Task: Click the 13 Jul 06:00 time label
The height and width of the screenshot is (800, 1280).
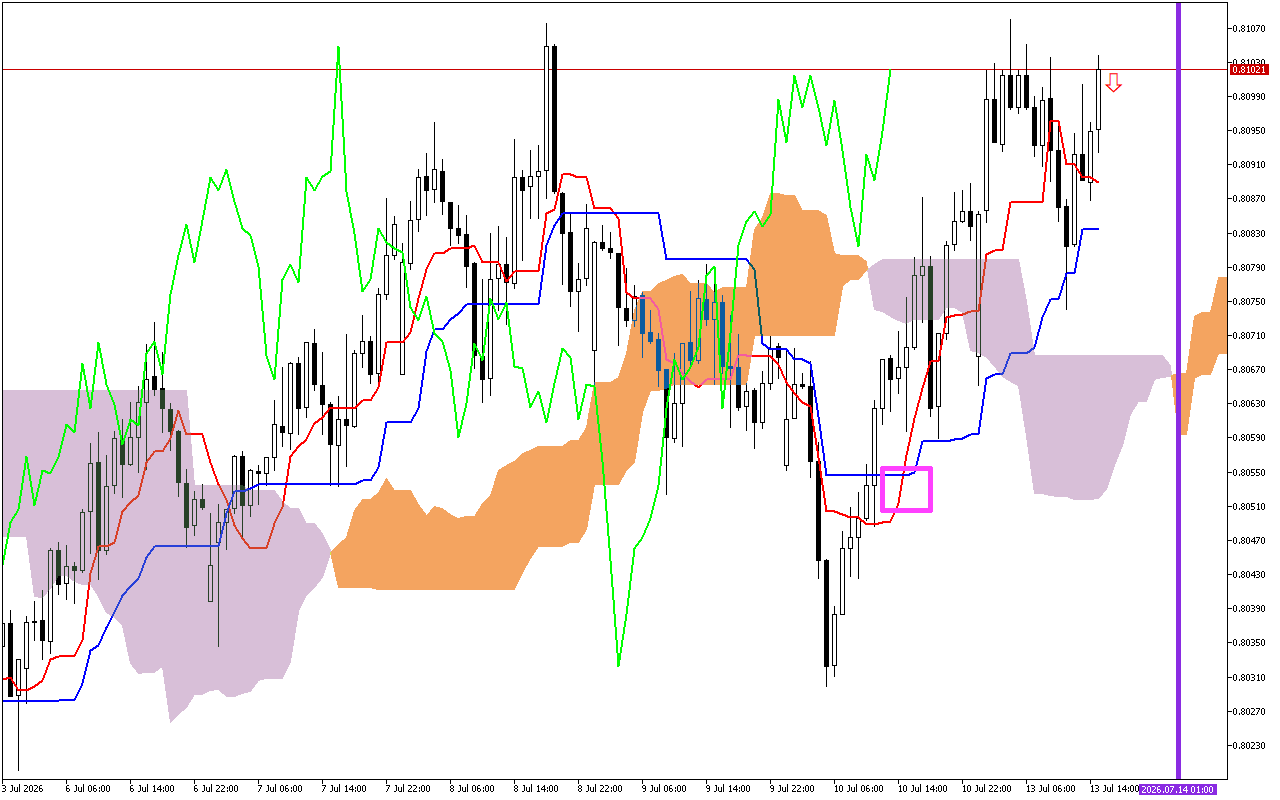Action: tap(1050, 789)
